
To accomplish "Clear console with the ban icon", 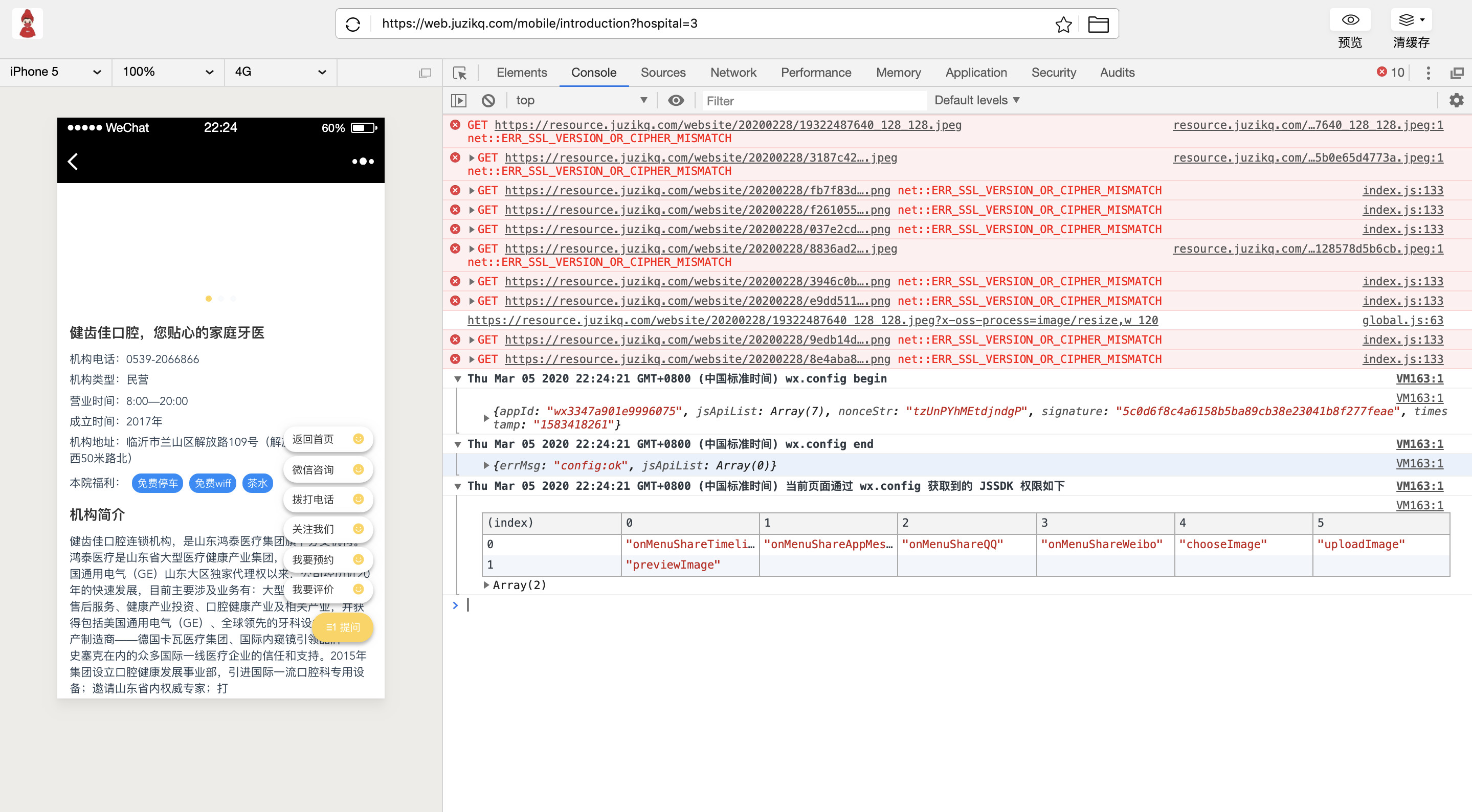I will click(x=488, y=101).
